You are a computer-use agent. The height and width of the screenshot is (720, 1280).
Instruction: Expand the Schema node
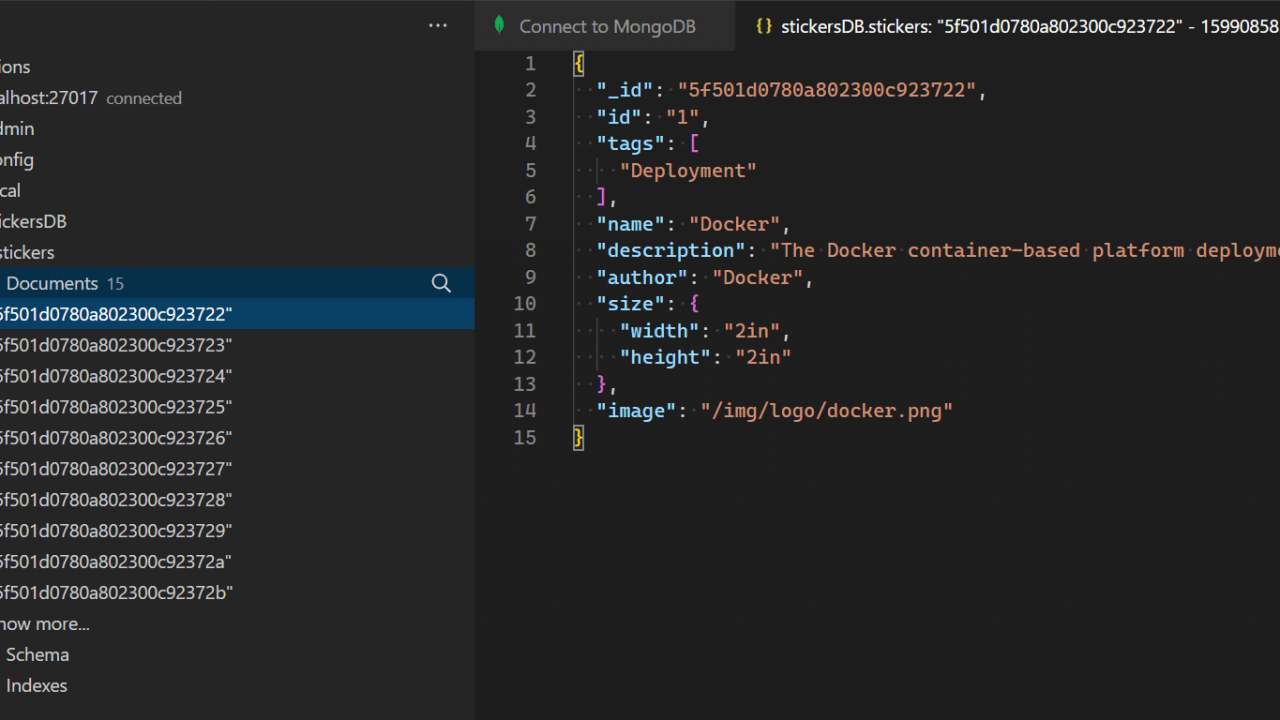(x=37, y=655)
